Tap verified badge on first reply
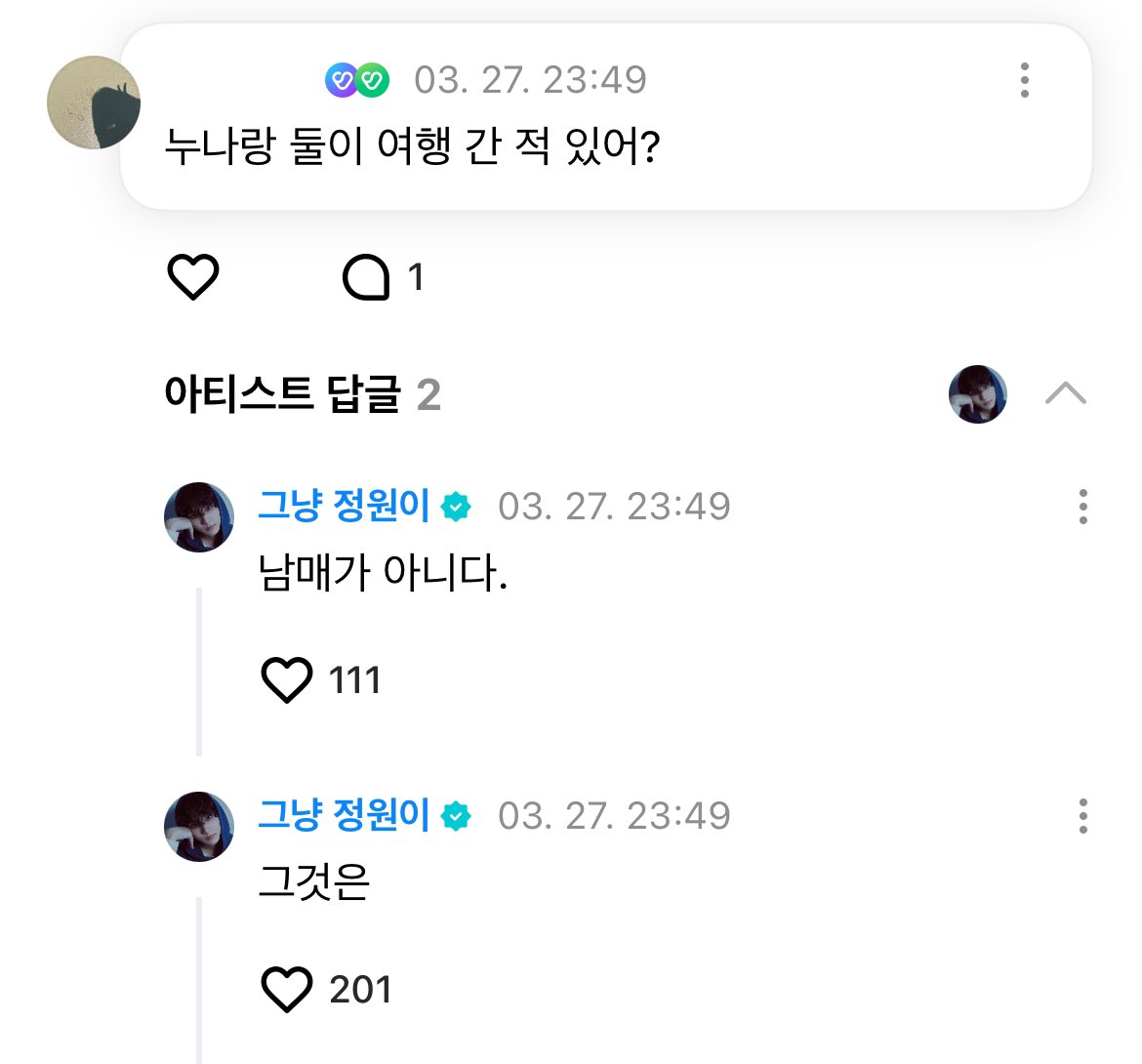1142x1064 pixels. [x=456, y=508]
